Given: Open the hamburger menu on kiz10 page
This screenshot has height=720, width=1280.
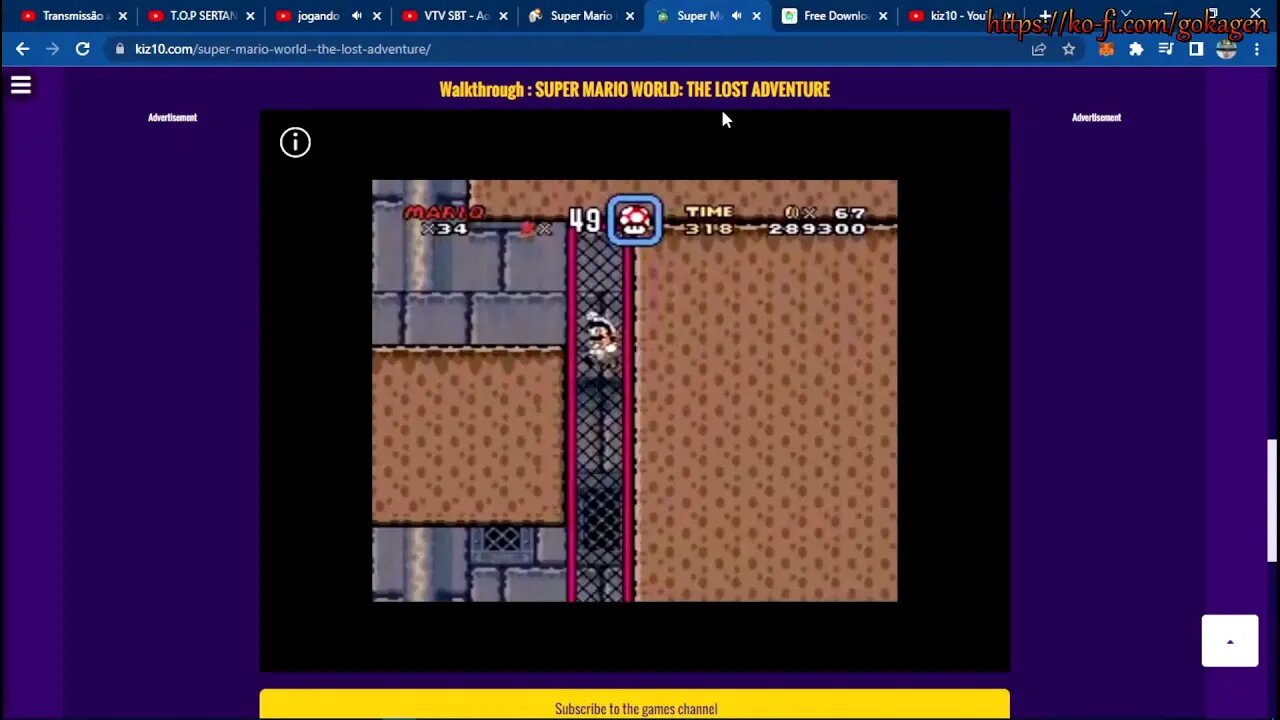Looking at the screenshot, I should (x=21, y=86).
